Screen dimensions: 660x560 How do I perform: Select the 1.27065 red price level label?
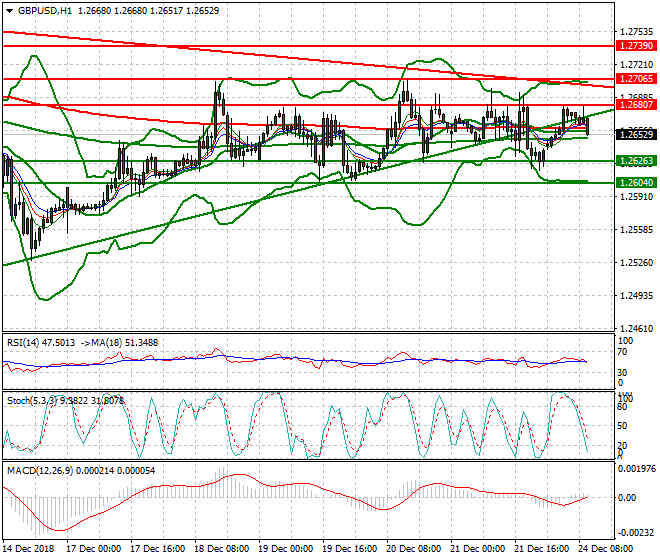636,79
